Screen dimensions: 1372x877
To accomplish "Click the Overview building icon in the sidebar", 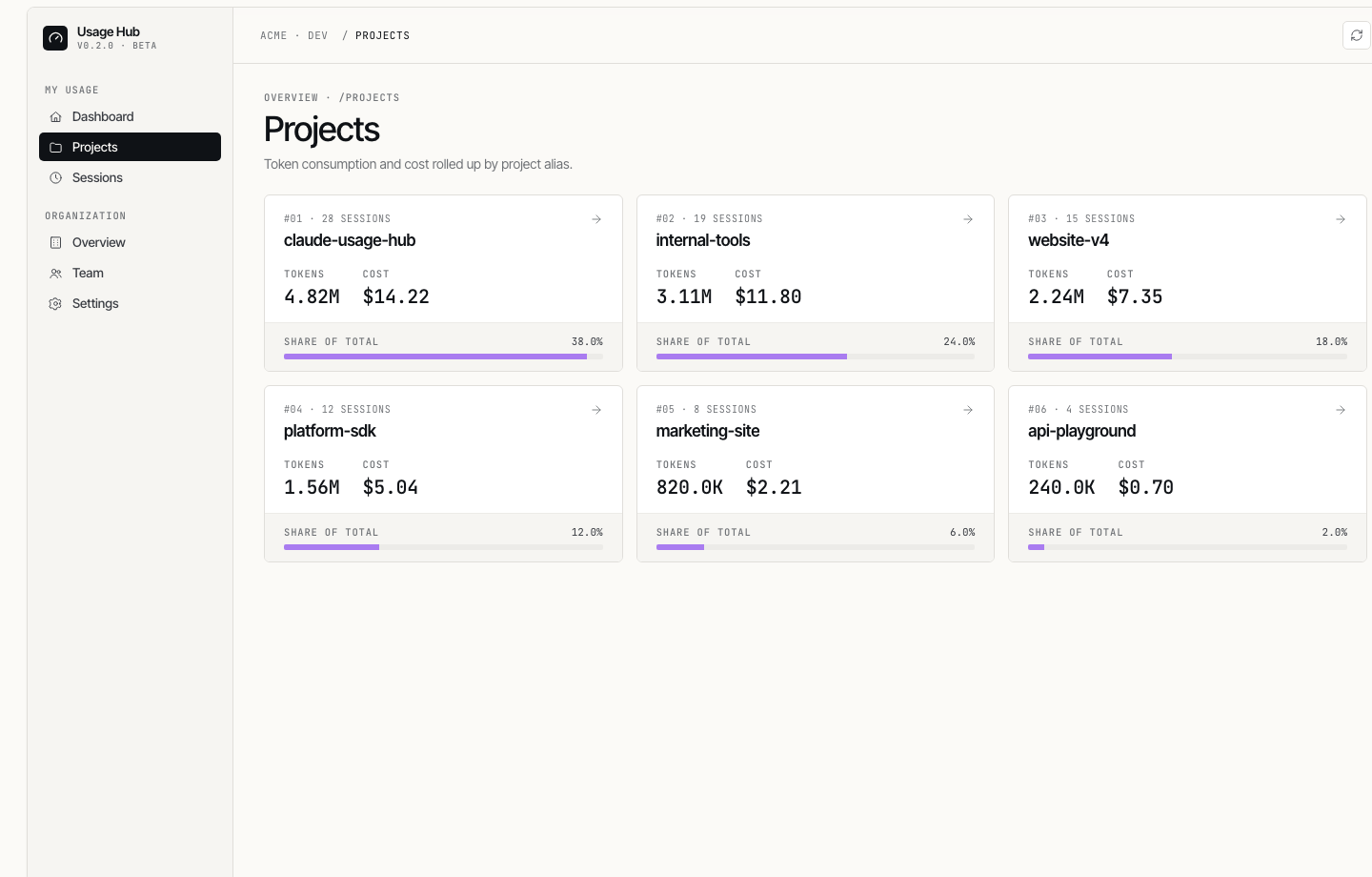I will (x=55, y=243).
